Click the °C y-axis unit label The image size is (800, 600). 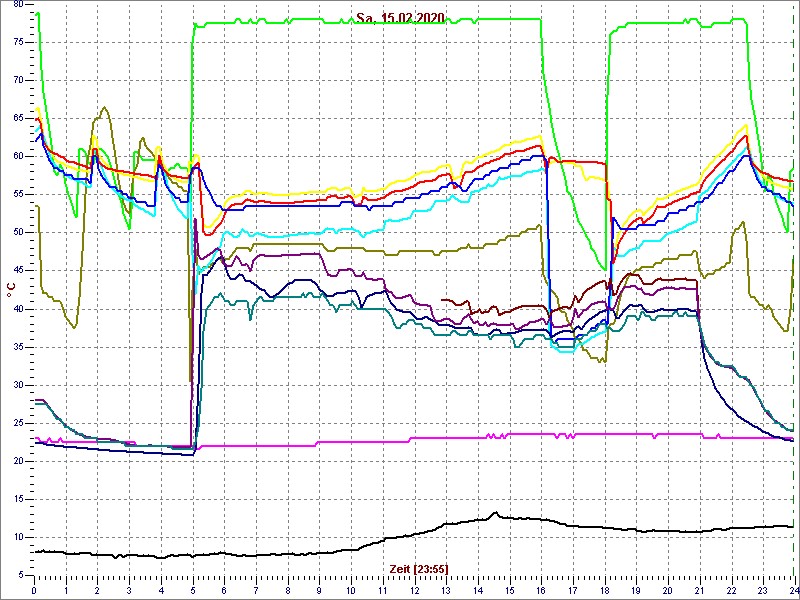[11, 290]
